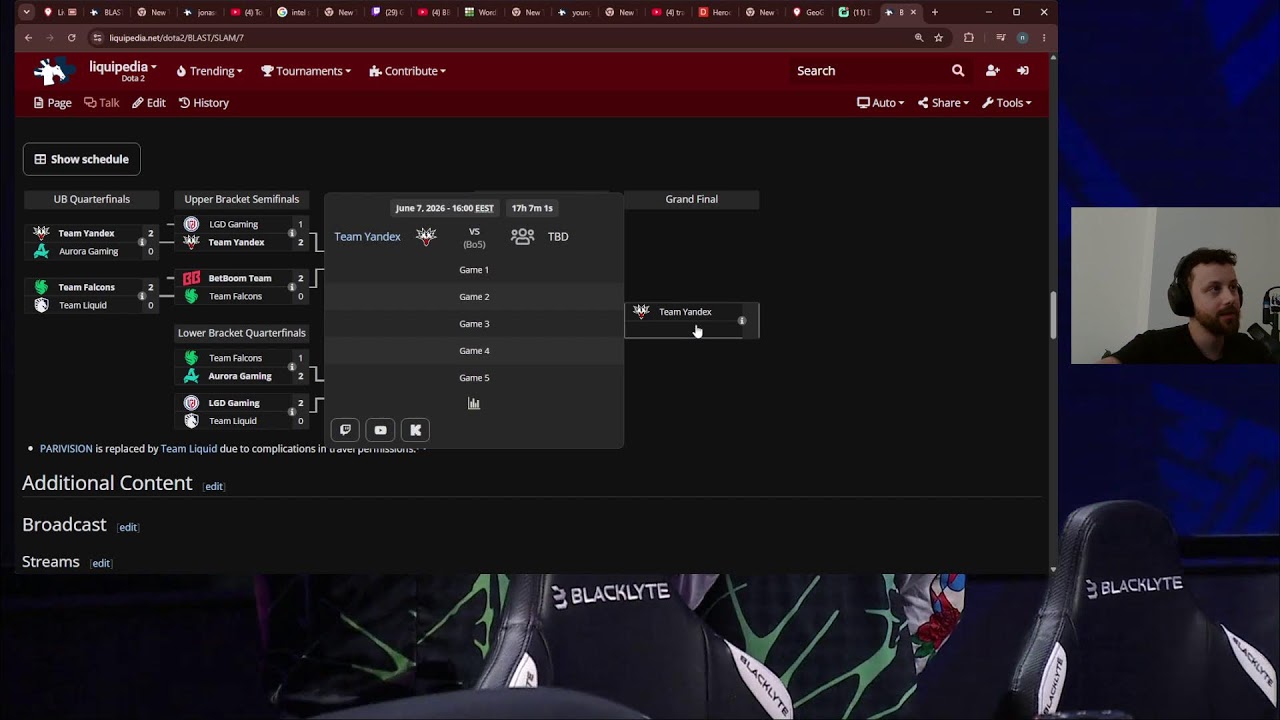Viewport: 1280px width, 720px height.
Task: Click the site info icon in address bar
Action: (x=97, y=38)
